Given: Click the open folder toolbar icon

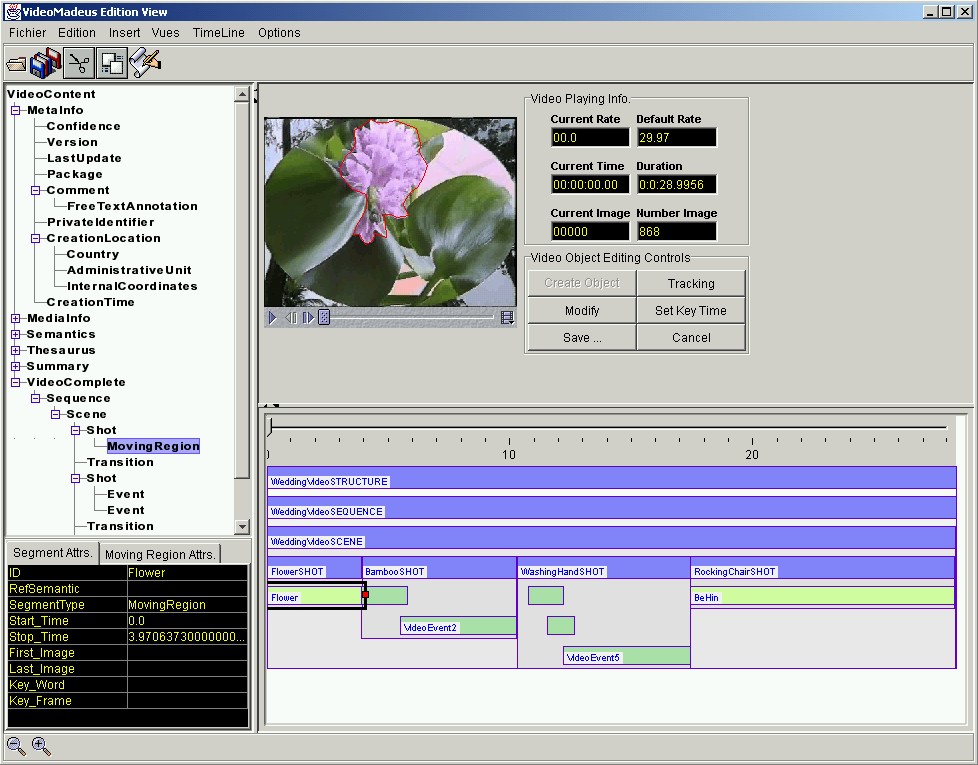Looking at the screenshot, I should 17,64.
